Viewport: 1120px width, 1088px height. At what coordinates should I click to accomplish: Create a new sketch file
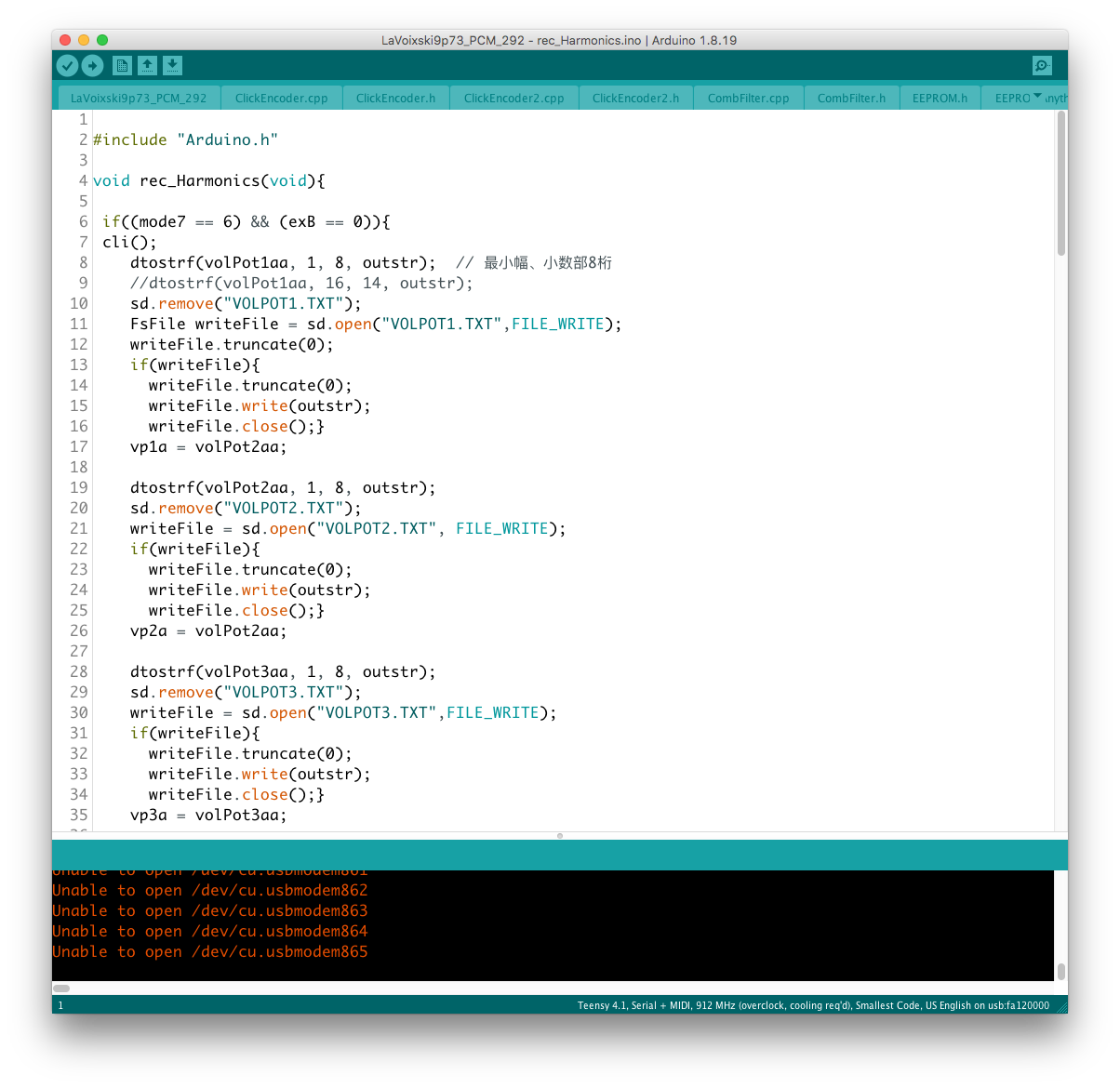click(x=122, y=65)
